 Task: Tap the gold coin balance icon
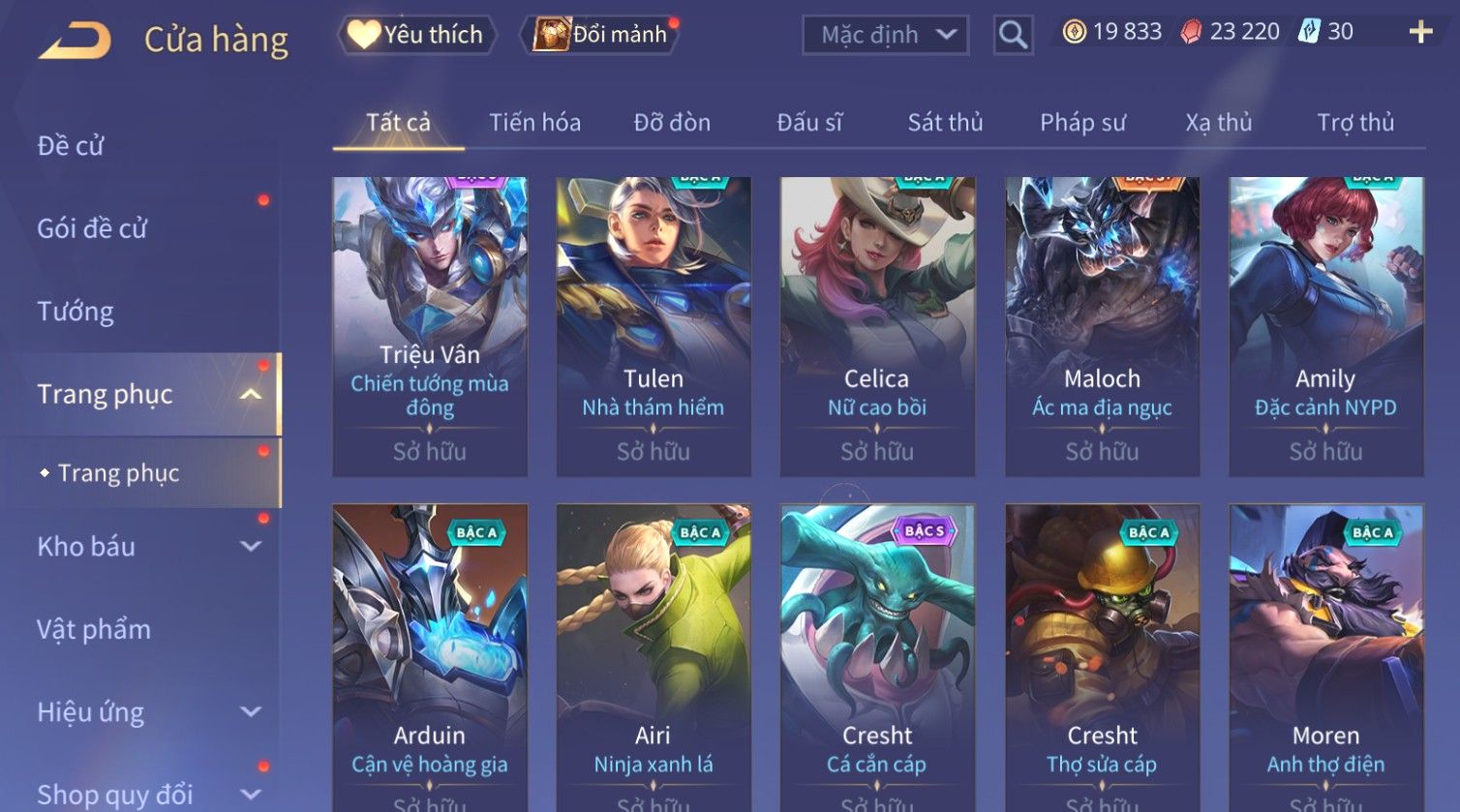(1074, 32)
